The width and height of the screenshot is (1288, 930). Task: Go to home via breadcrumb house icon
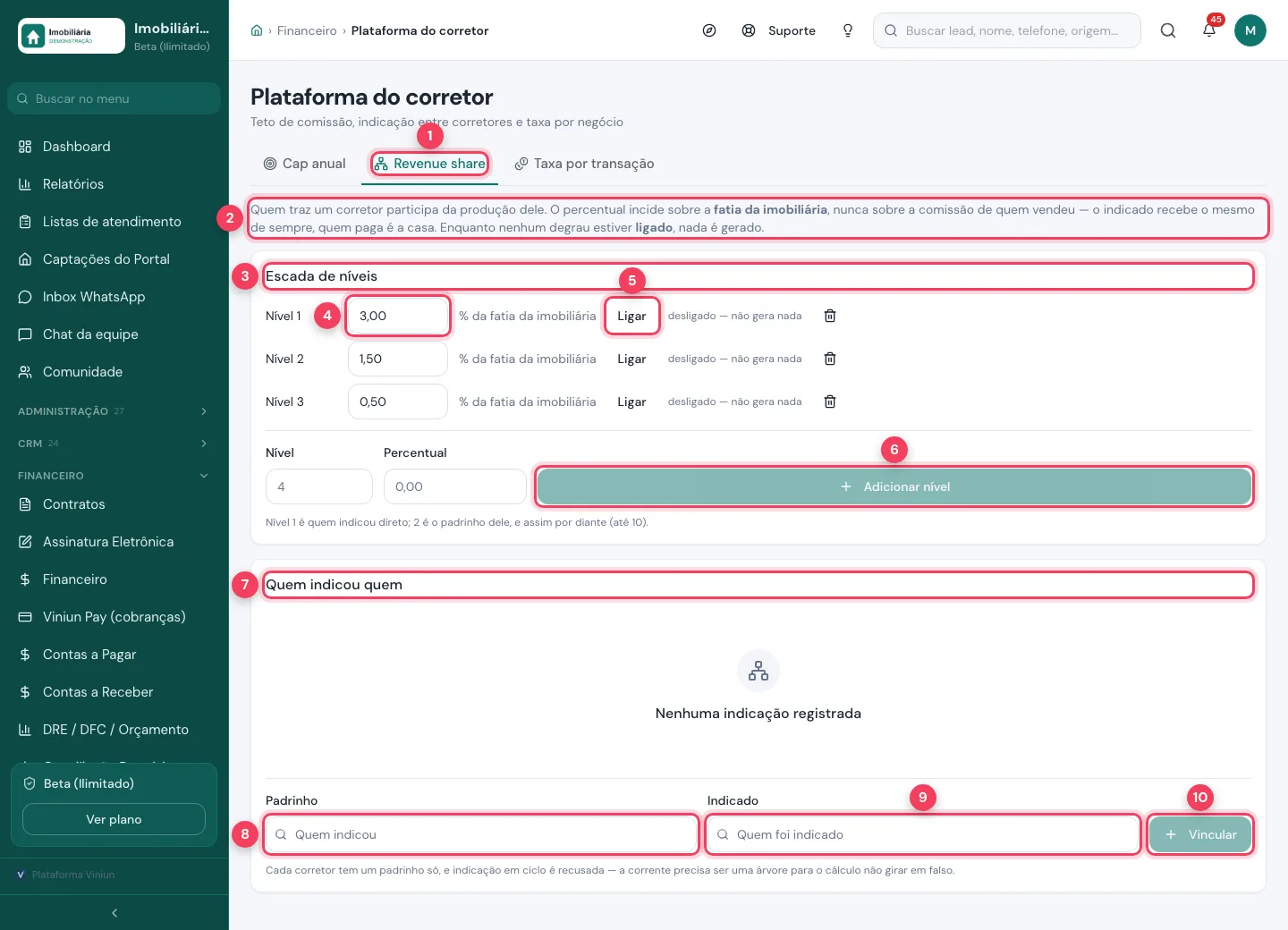(257, 30)
